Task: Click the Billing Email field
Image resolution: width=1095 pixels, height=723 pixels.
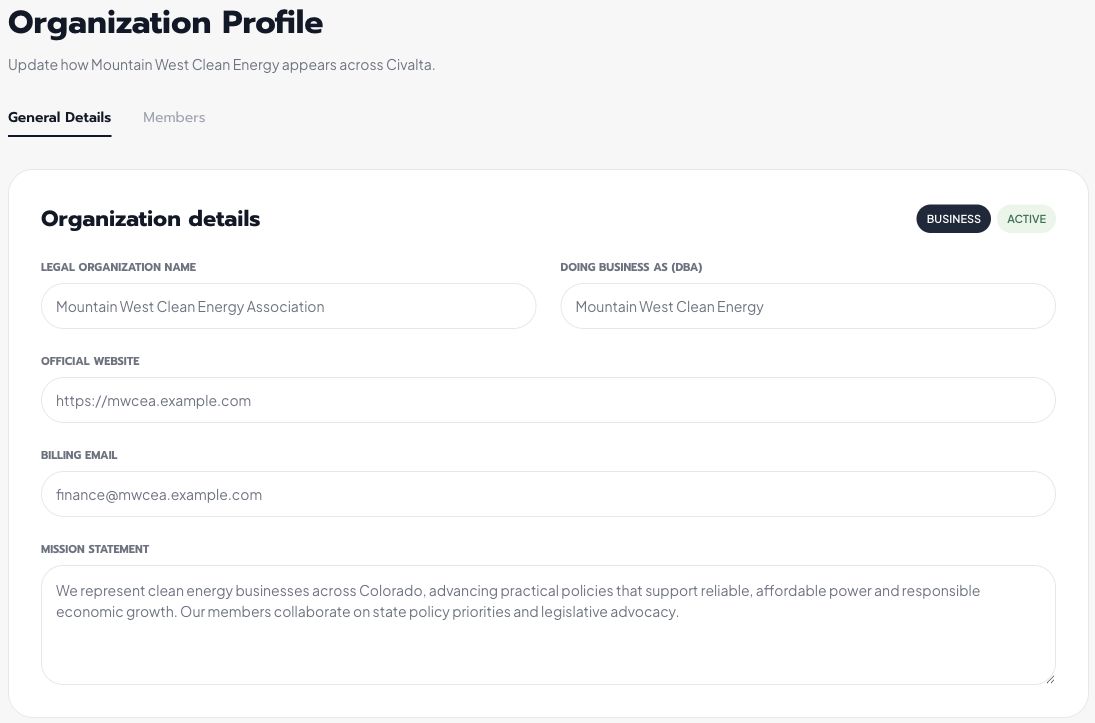Action: pos(548,495)
